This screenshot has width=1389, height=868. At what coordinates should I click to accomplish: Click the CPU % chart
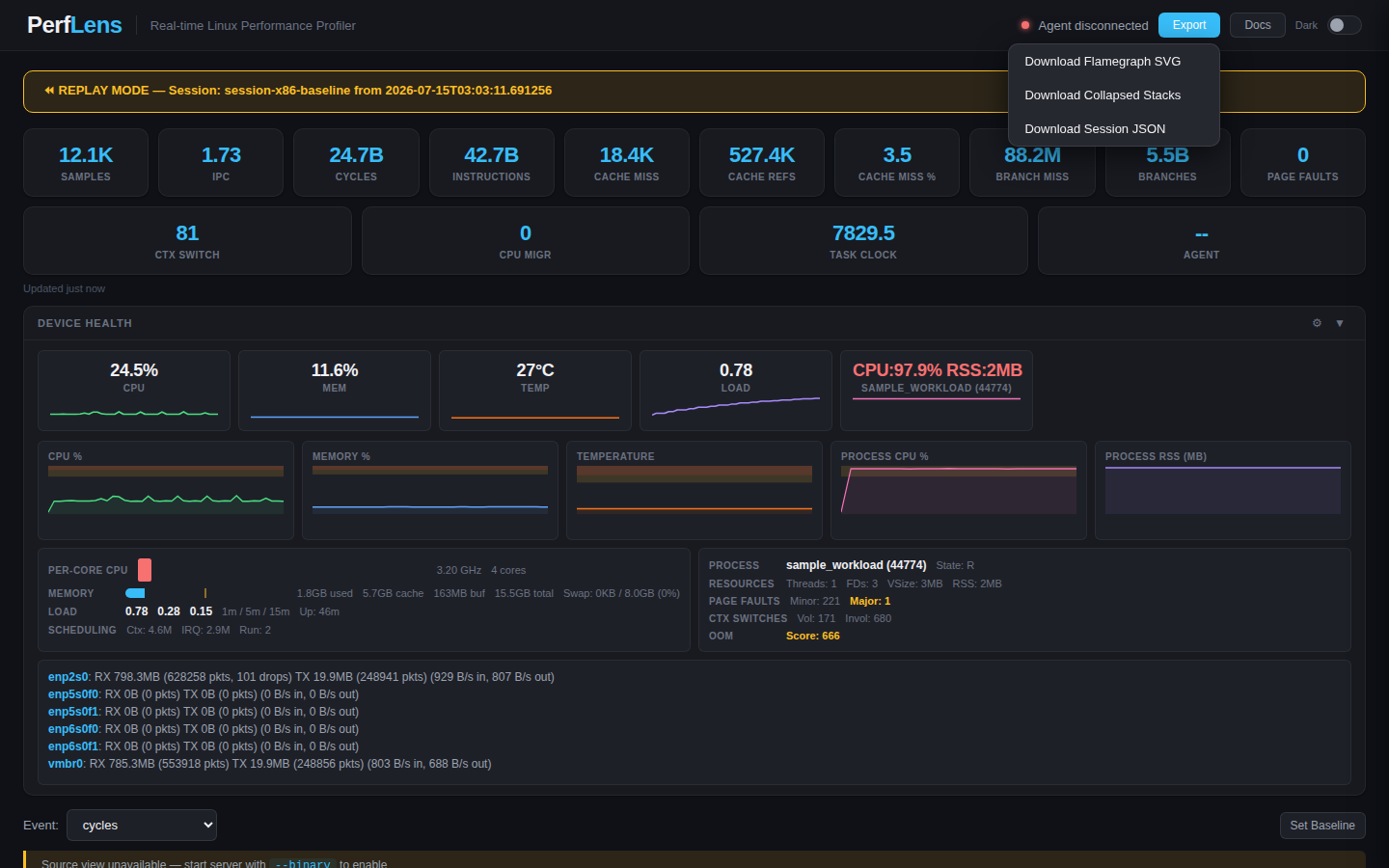pos(166,490)
